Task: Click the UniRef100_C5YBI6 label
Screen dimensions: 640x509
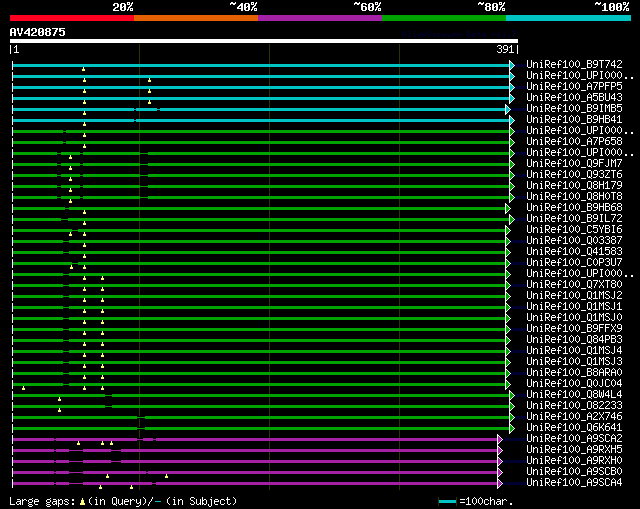Action: 574,230
